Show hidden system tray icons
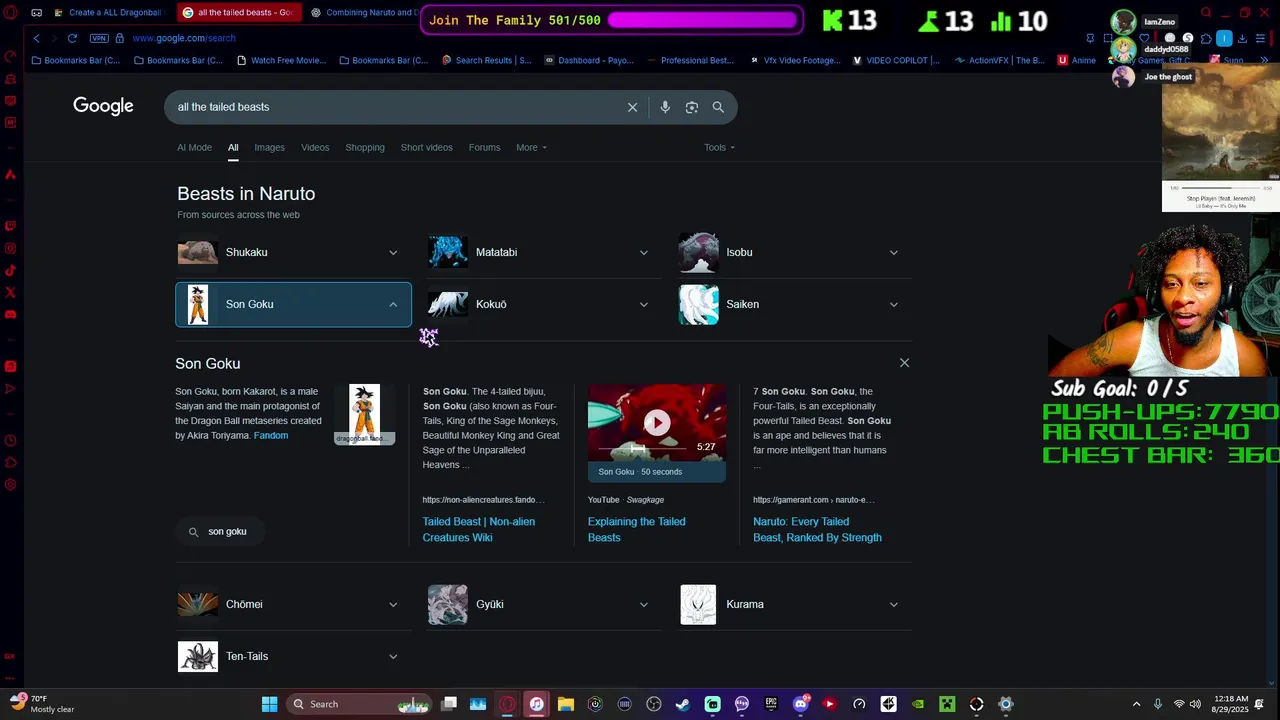This screenshot has width=1280, height=720. pos(1136,704)
